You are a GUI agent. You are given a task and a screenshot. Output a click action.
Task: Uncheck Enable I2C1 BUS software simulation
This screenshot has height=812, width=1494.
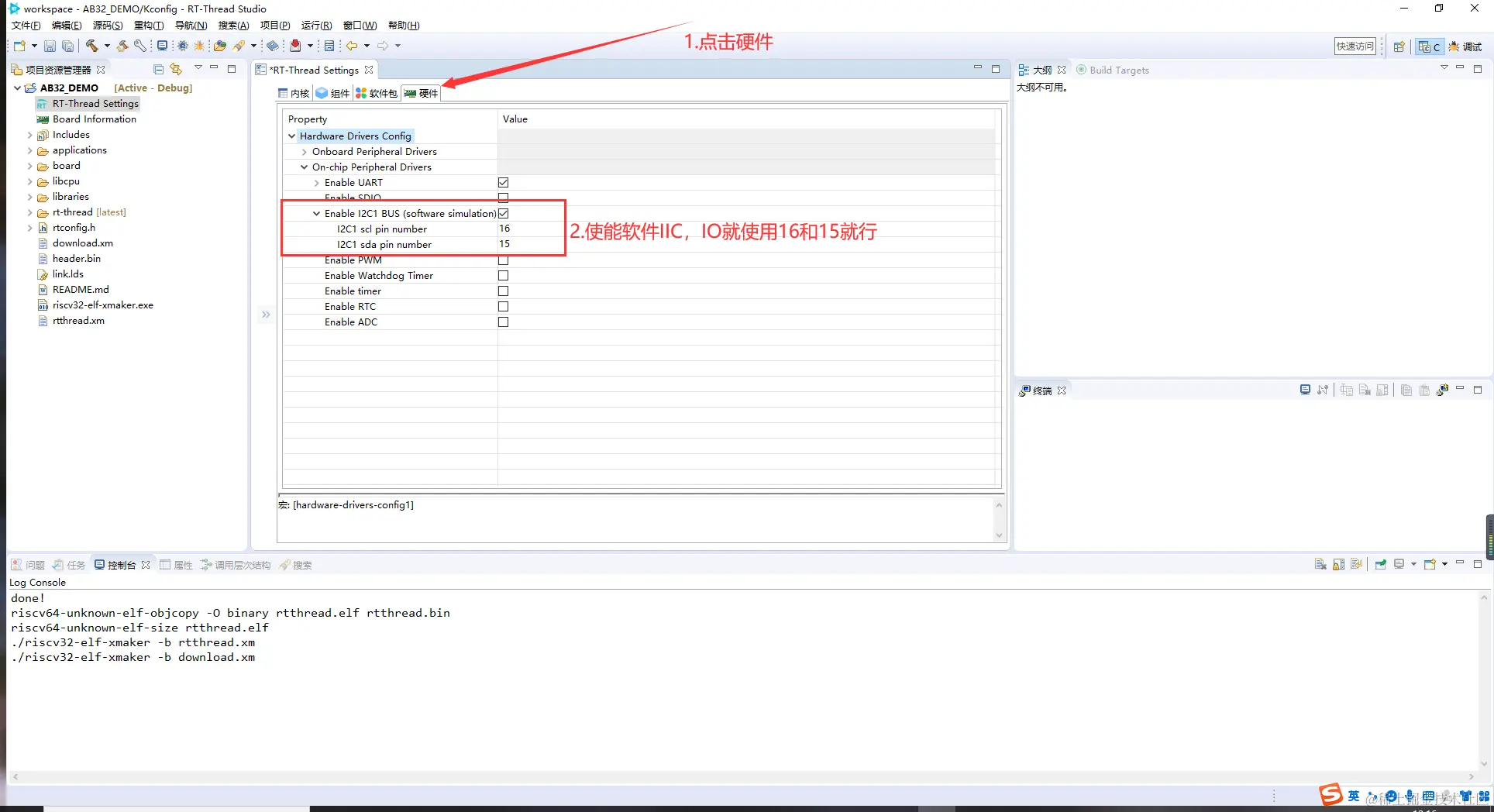pos(504,213)
